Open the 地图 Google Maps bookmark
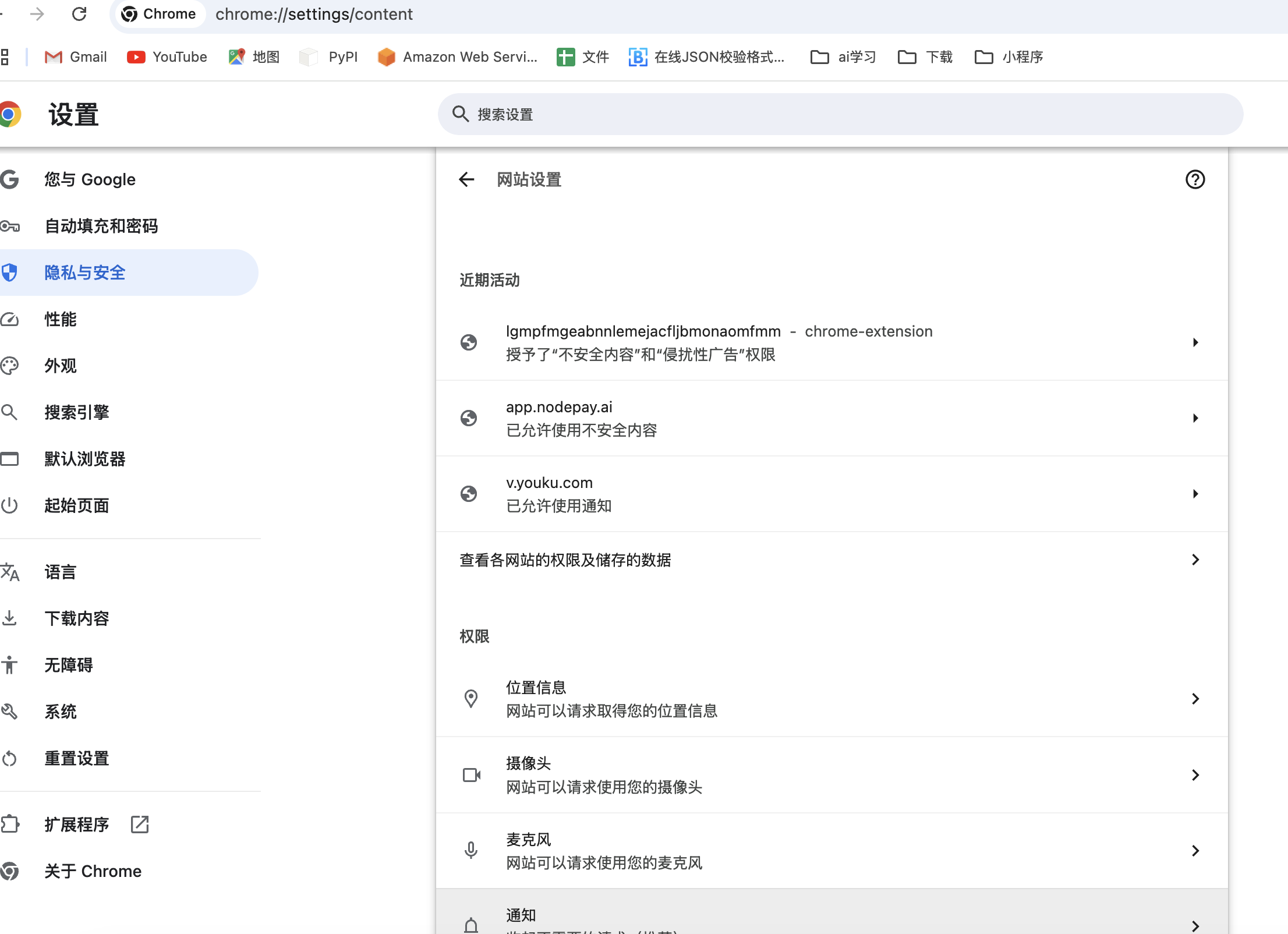 [254, 56]
